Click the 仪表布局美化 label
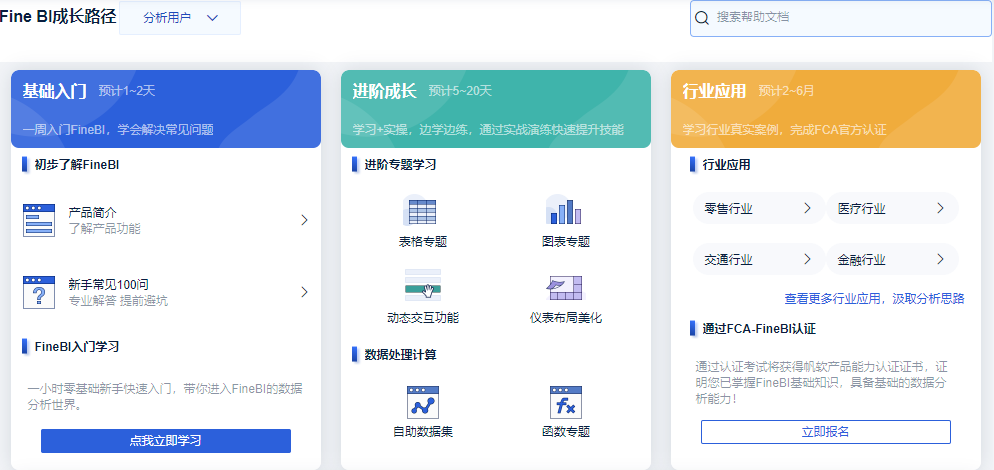Screen dimensions: 994x470 [565, 318]
